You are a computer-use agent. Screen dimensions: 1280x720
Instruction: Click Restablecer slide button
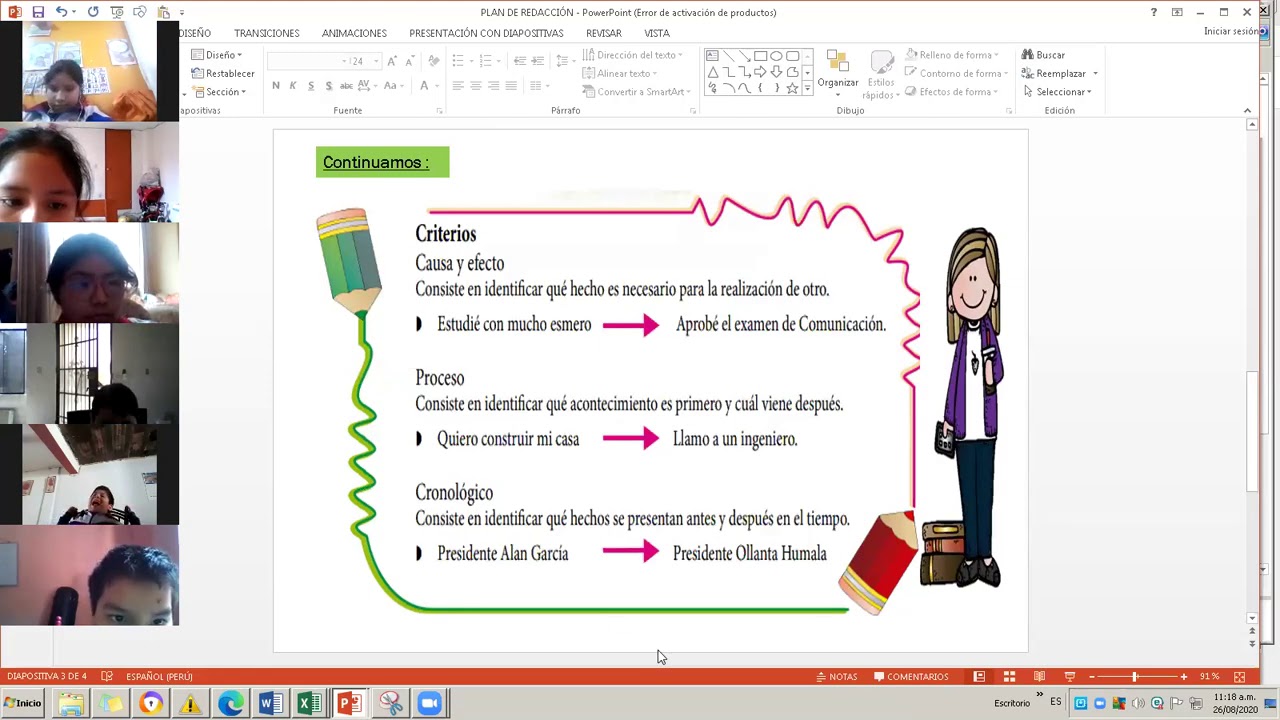[x=223, y=73]
